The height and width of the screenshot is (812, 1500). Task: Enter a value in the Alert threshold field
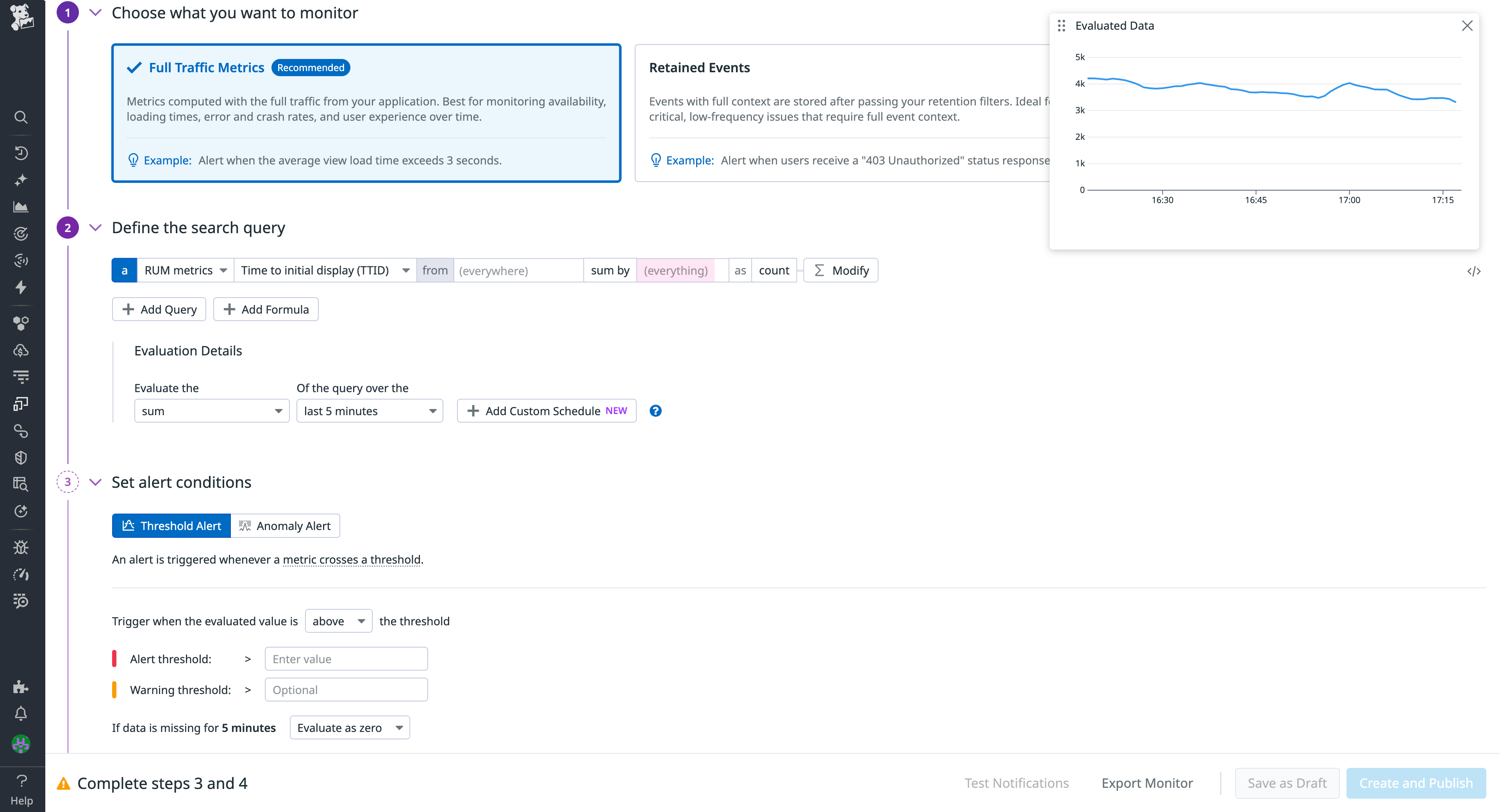[346, 659]
